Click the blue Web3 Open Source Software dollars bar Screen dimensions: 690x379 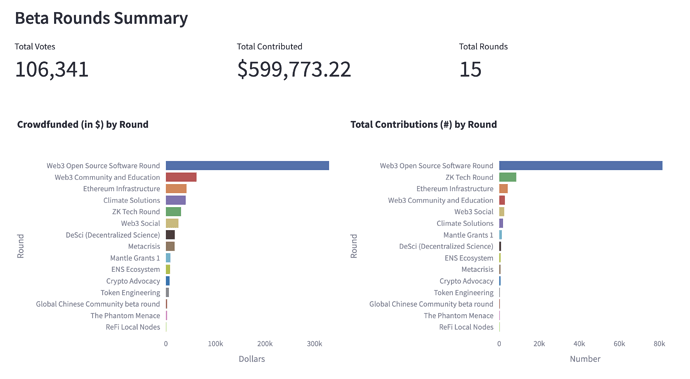247,166
